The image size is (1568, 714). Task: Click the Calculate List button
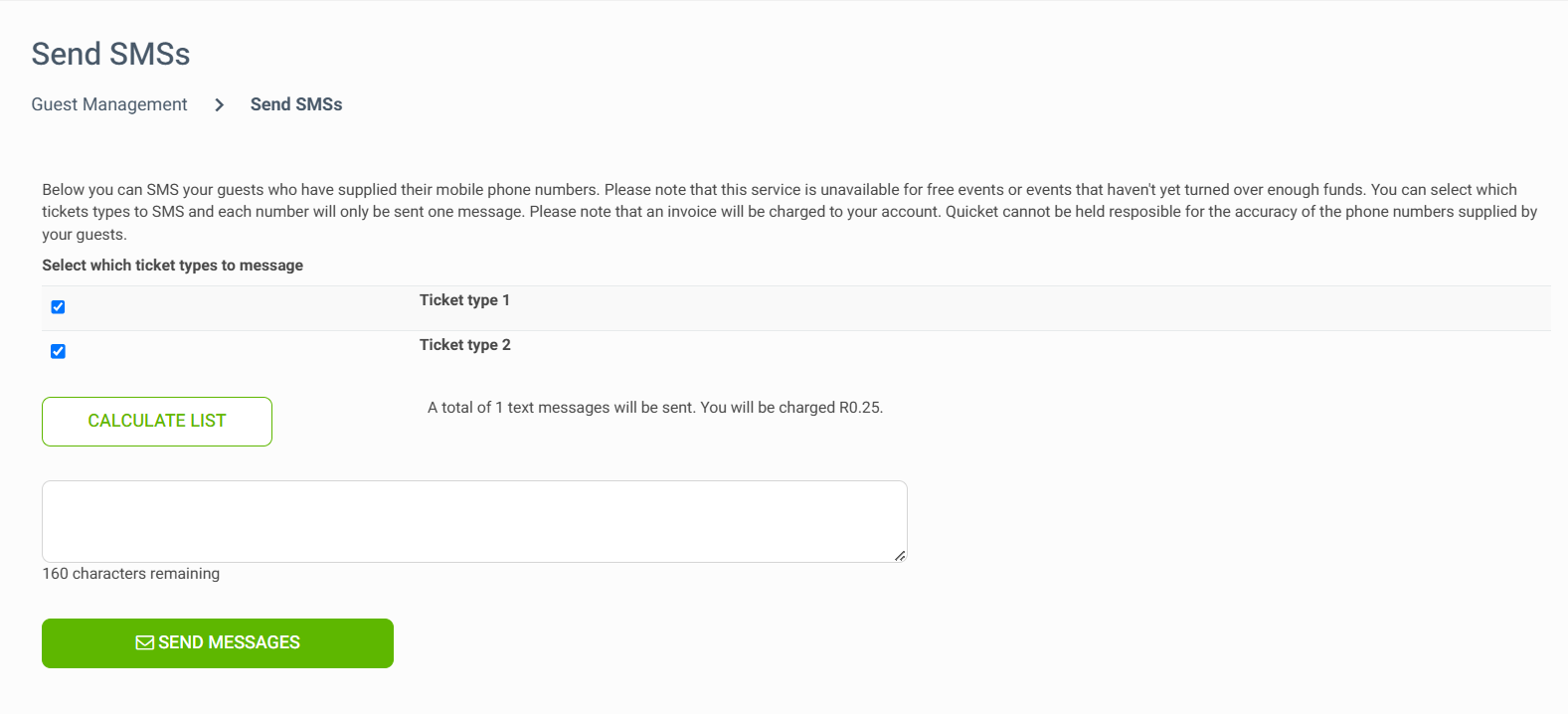[x=157, y=422]
